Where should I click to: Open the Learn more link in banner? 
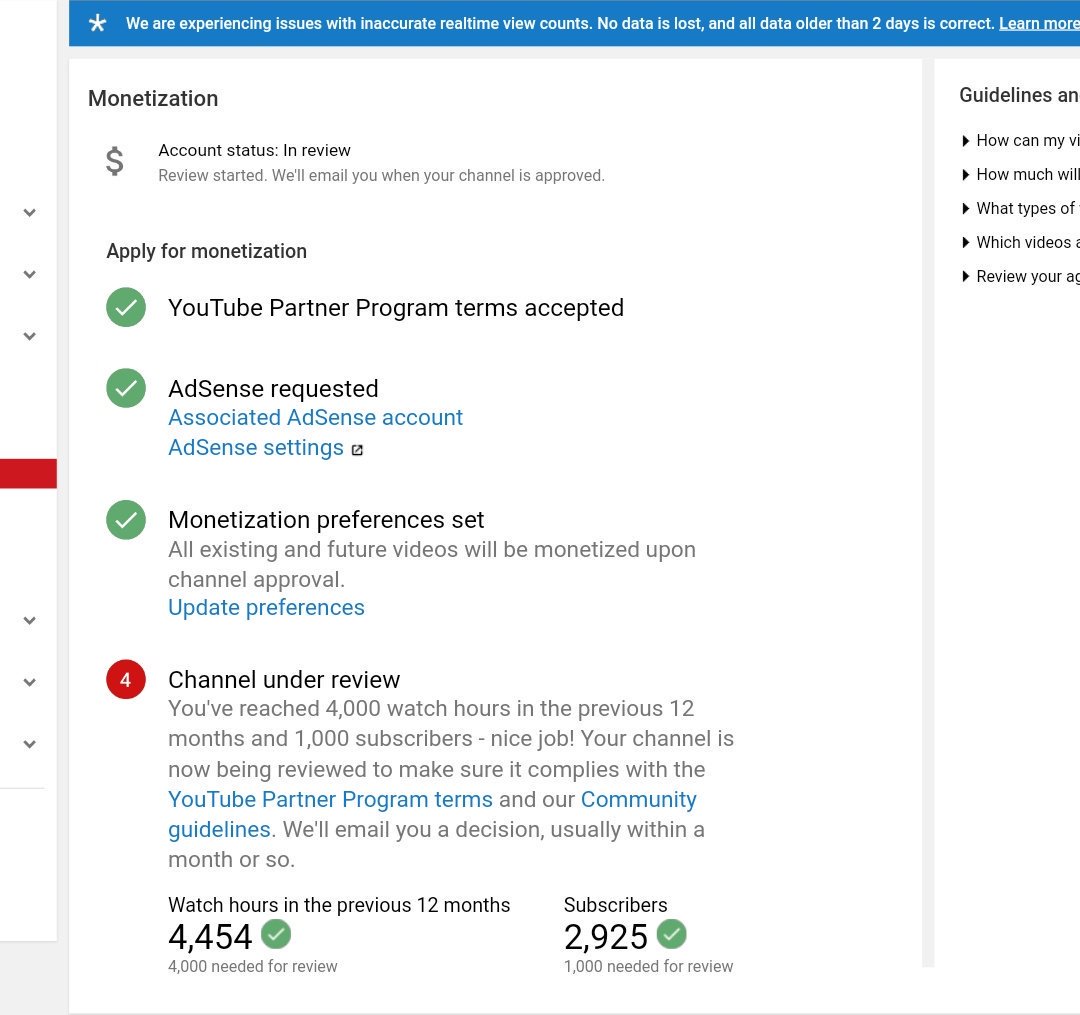1039,23
